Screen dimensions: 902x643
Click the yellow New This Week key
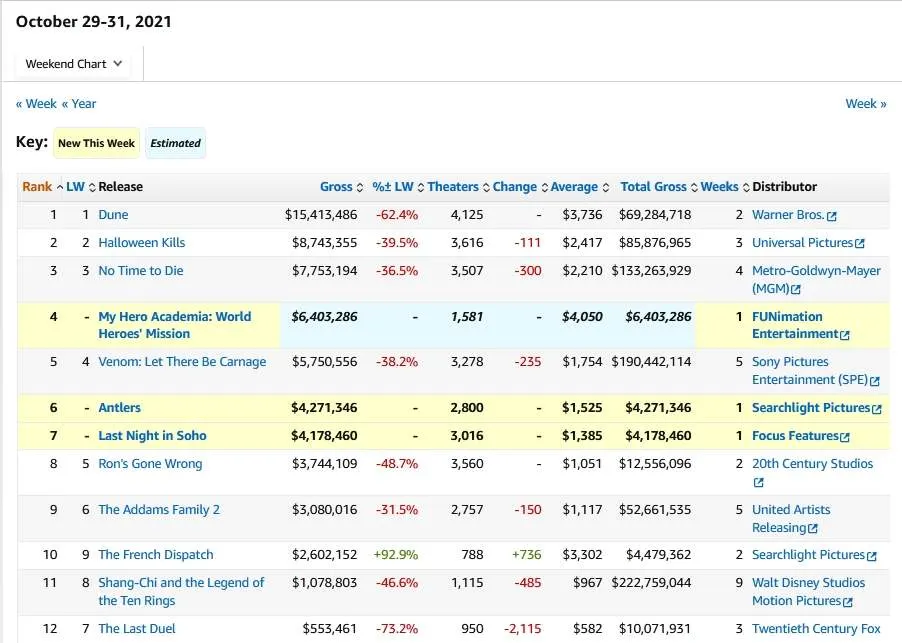coord(96,143)
